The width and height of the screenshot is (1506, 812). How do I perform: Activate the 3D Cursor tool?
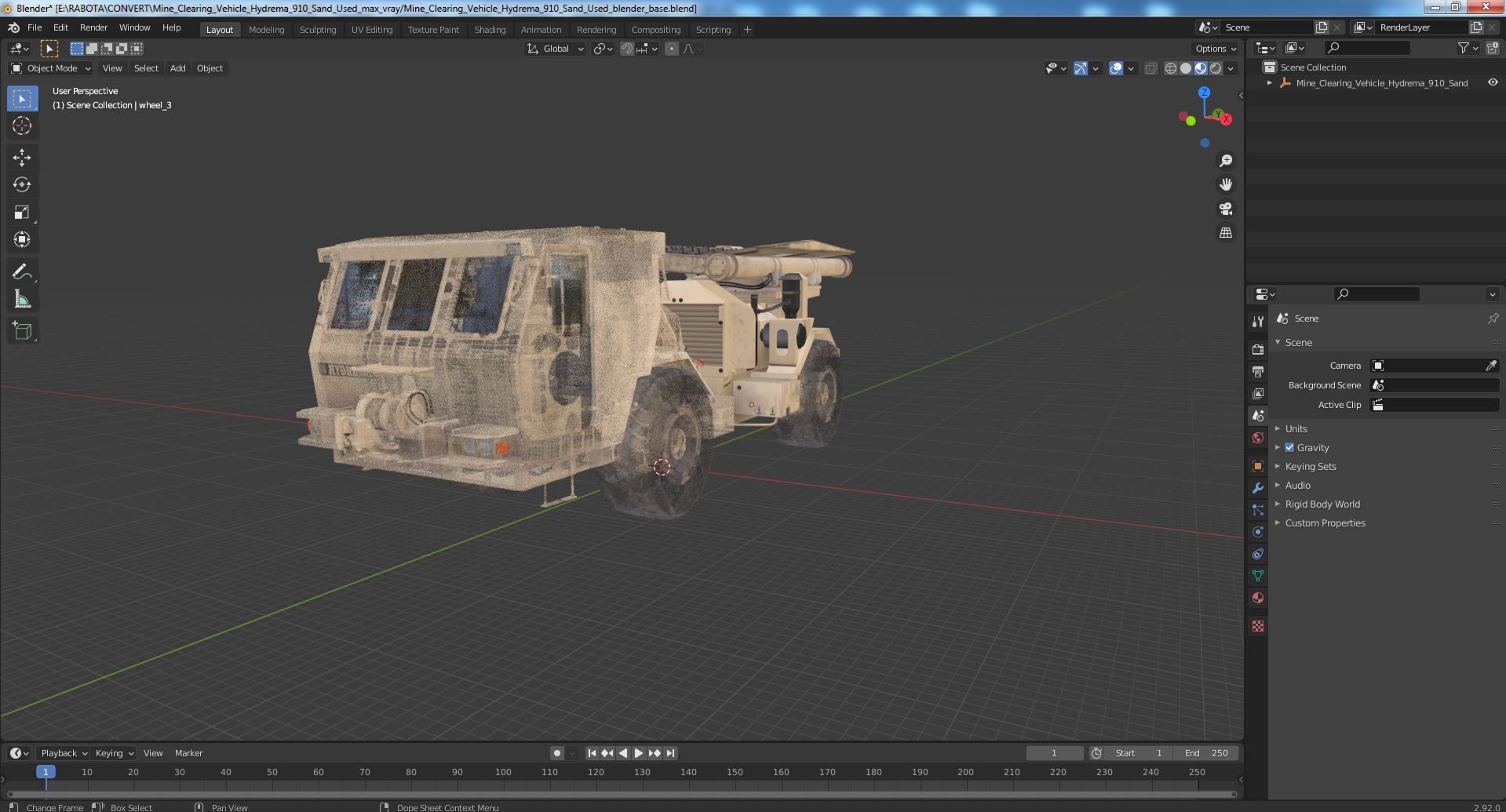point(22,126)
